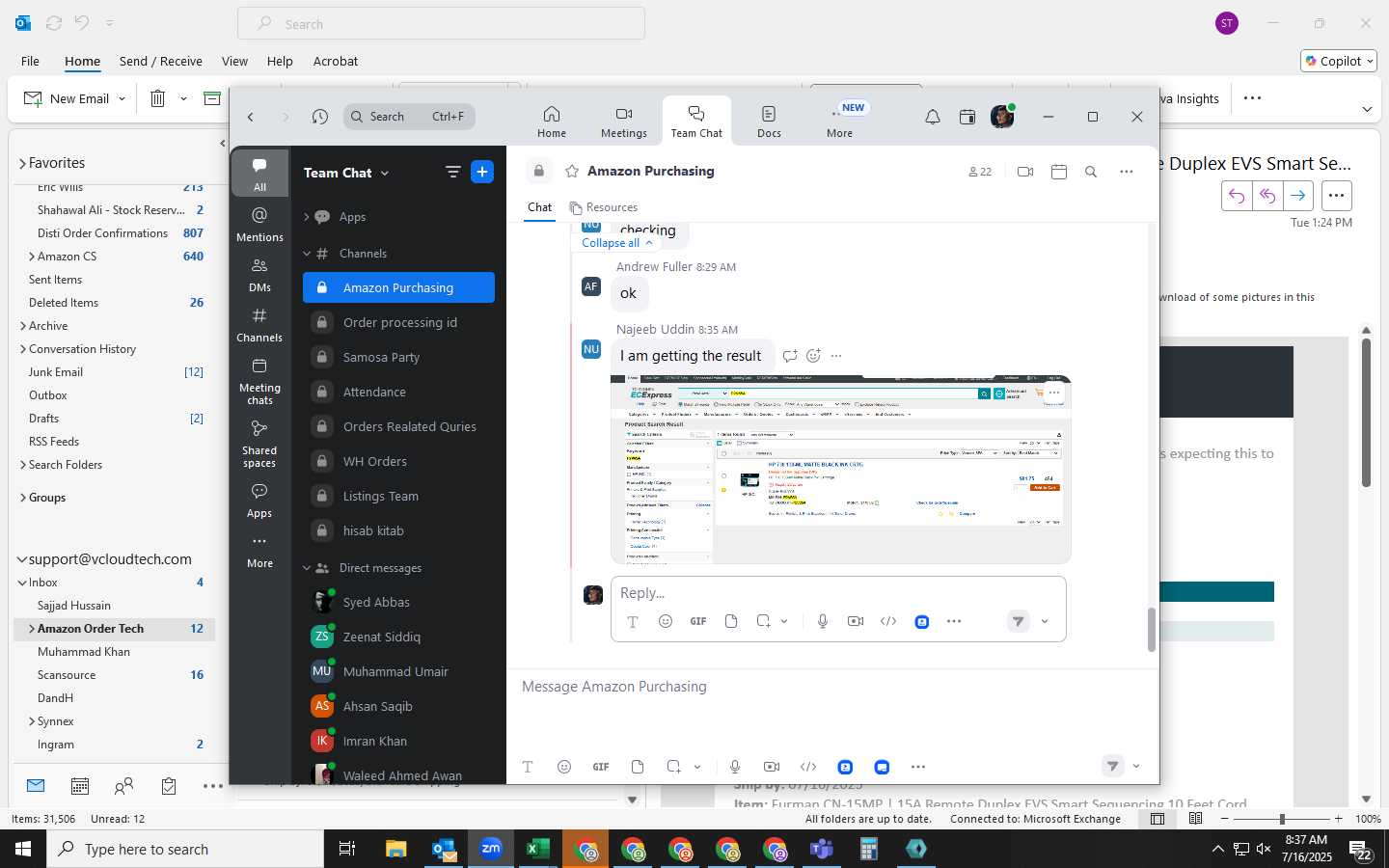Open Zoom Home tab
1389x868 pixels.
[552, 122]
